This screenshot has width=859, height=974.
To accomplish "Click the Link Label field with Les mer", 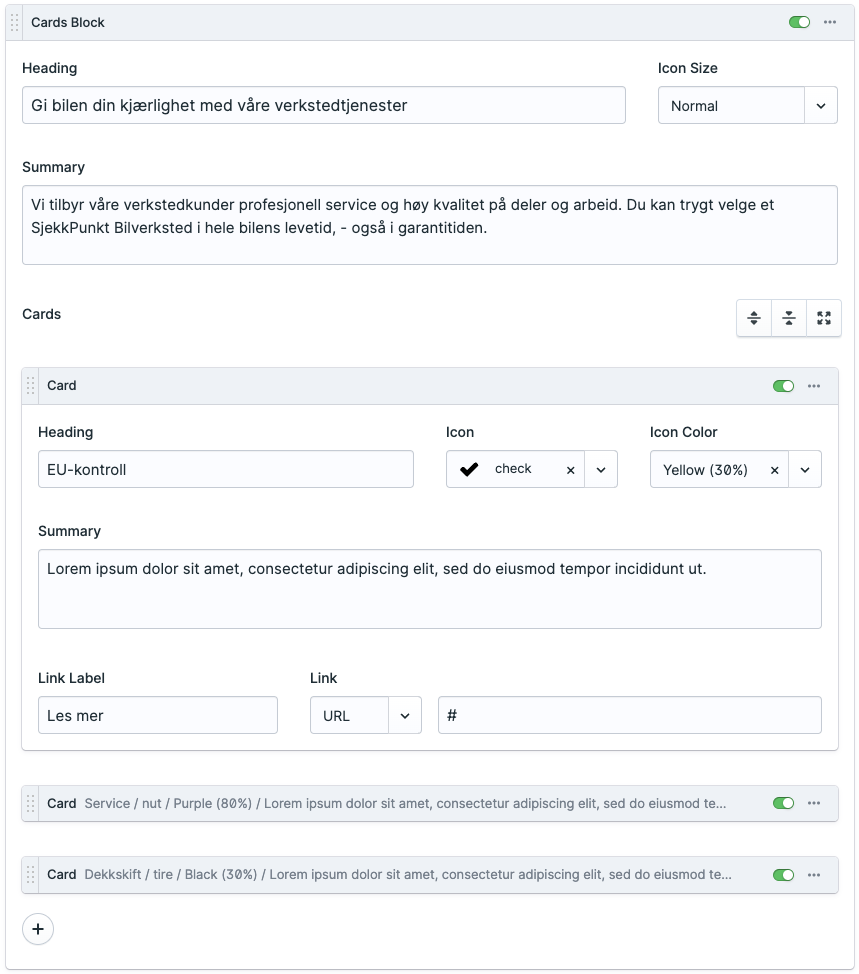I will (158, 716).
